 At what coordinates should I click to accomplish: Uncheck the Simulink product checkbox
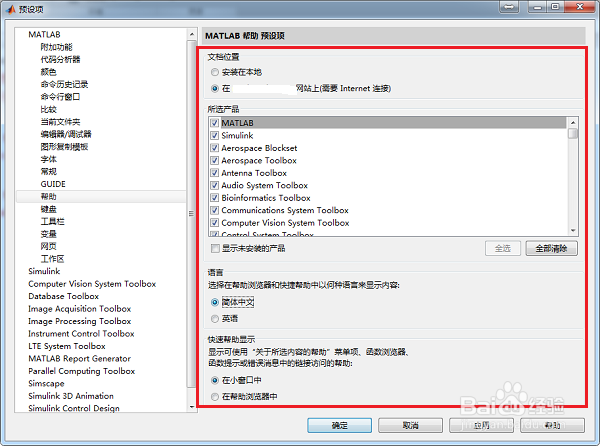coord(215,135)
